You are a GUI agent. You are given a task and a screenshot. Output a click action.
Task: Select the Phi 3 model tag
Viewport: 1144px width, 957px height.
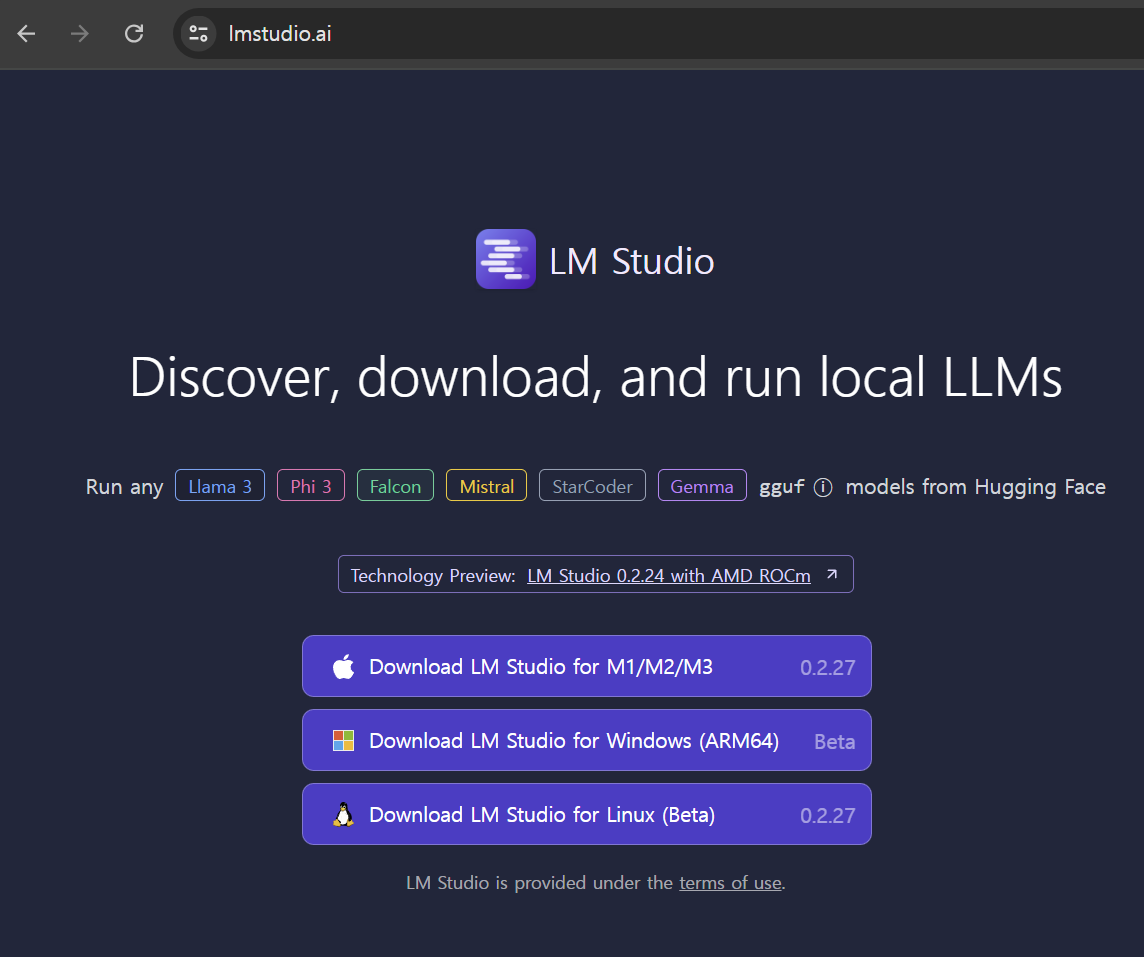(311, 486)
